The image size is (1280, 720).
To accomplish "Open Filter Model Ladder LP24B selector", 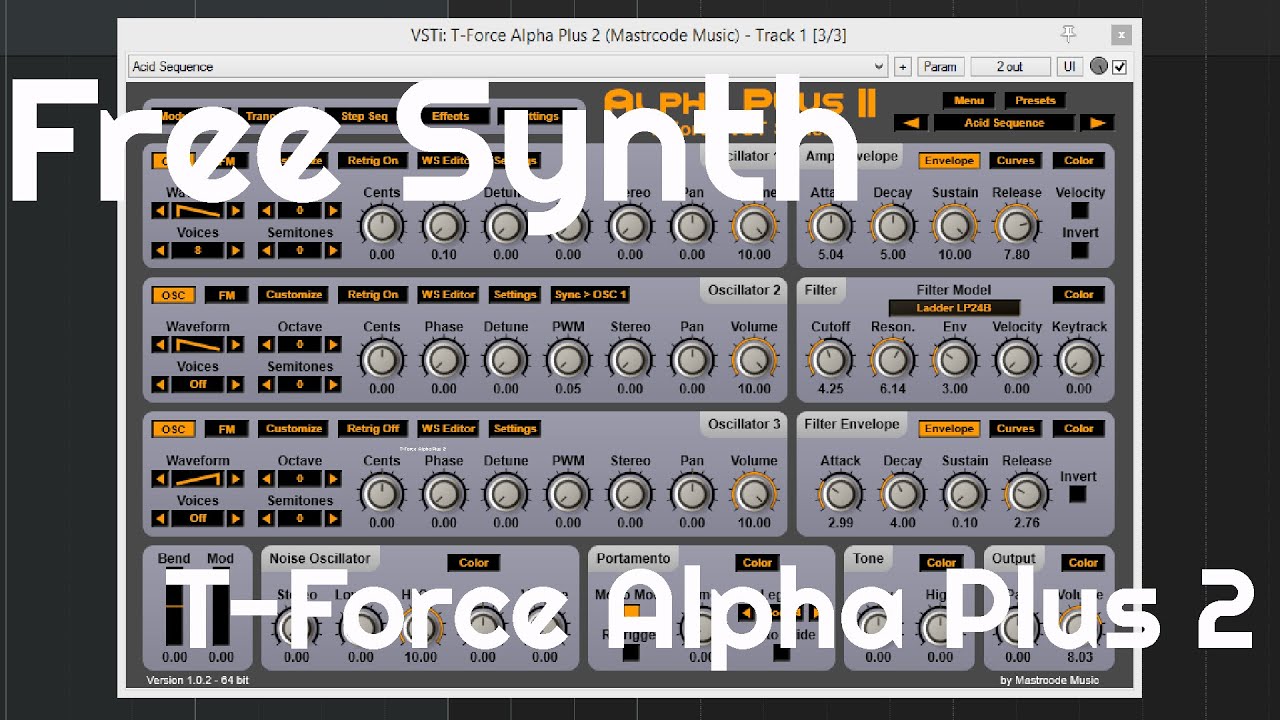I will pyautogui.click(x=954, y=308).
